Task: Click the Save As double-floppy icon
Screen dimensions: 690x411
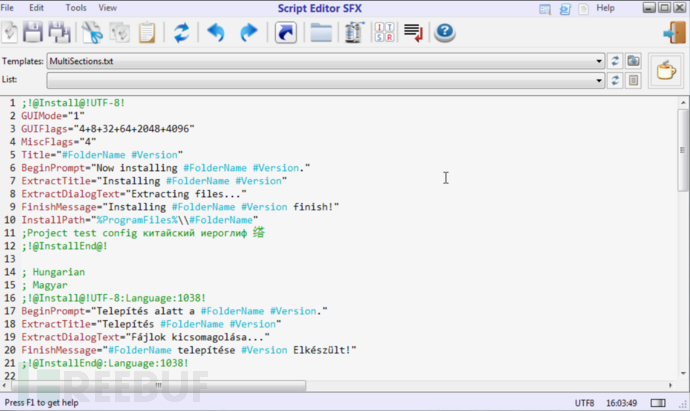Action: coord(59,32)
